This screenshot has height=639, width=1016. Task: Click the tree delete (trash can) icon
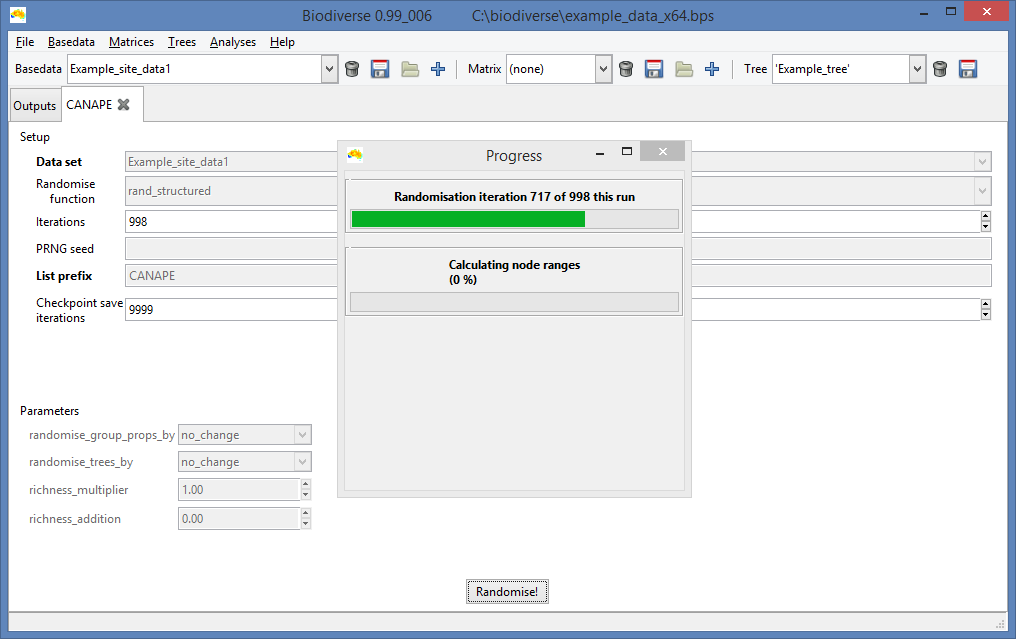point(940,69)
